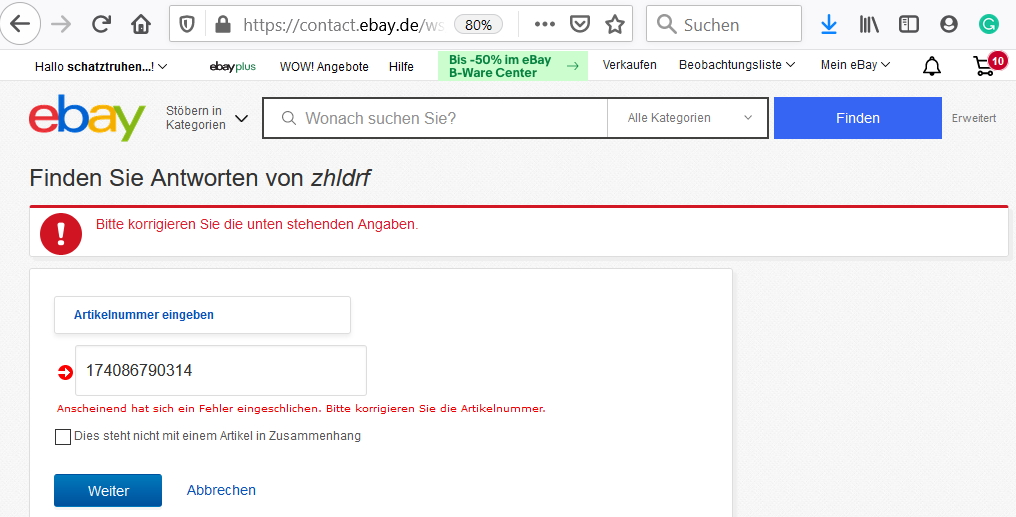
Task: Open the Firefox library icon
Action: (x=869, y=24)
